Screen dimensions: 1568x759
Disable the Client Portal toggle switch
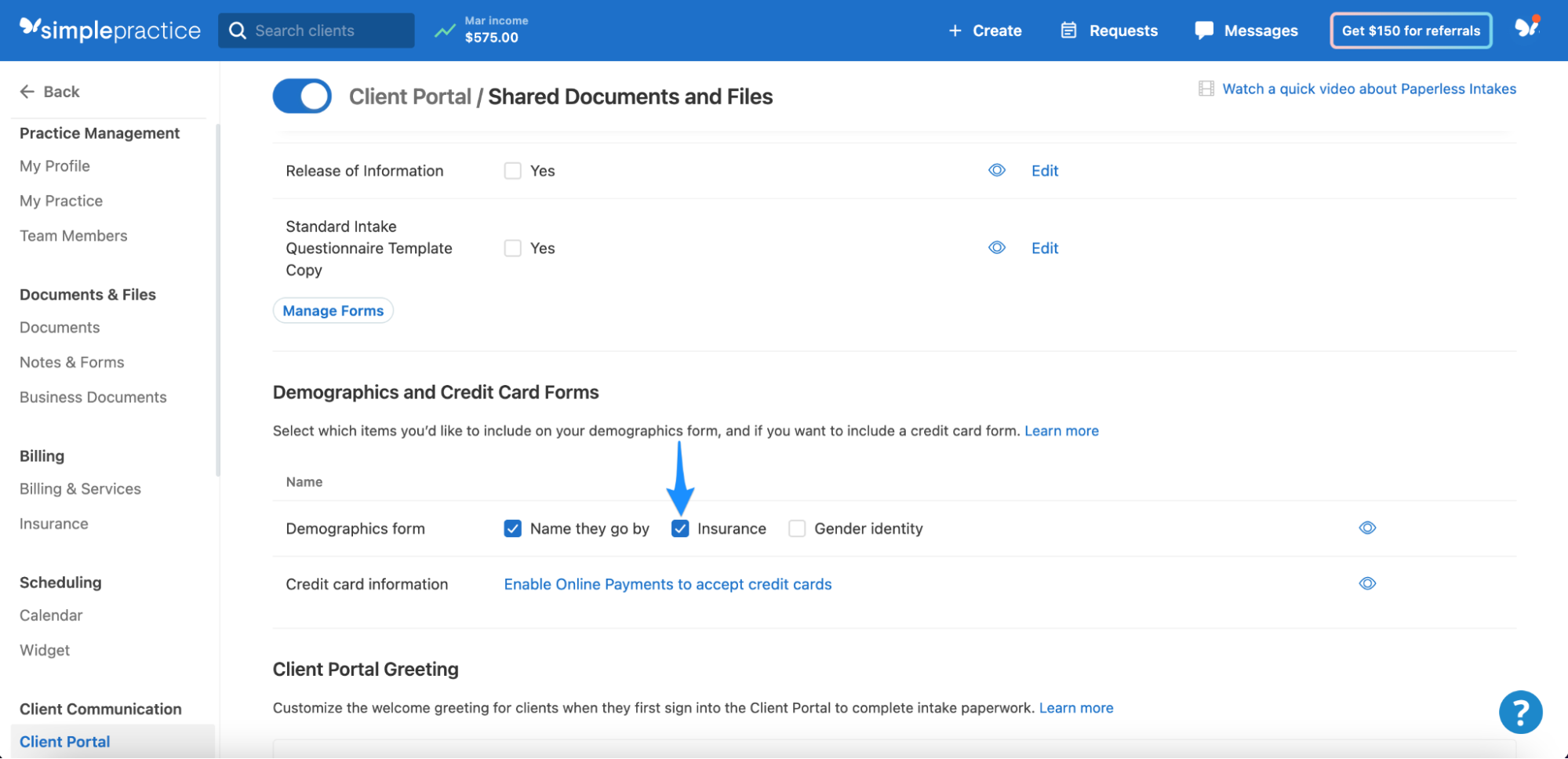coord(301,96)
